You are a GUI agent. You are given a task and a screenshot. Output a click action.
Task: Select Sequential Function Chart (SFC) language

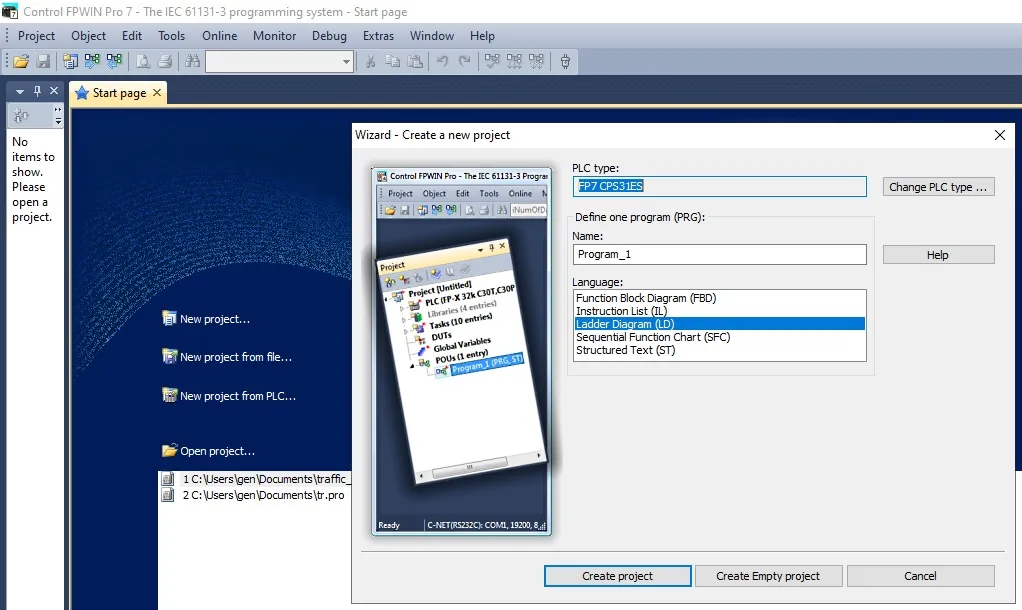click(720, 337)
